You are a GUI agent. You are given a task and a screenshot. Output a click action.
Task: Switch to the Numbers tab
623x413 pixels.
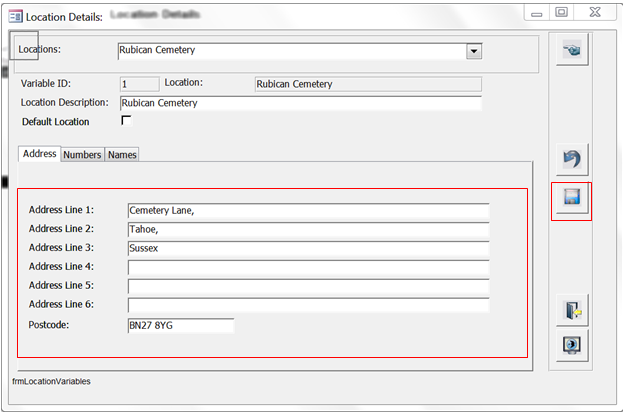[x=82, y=155]
